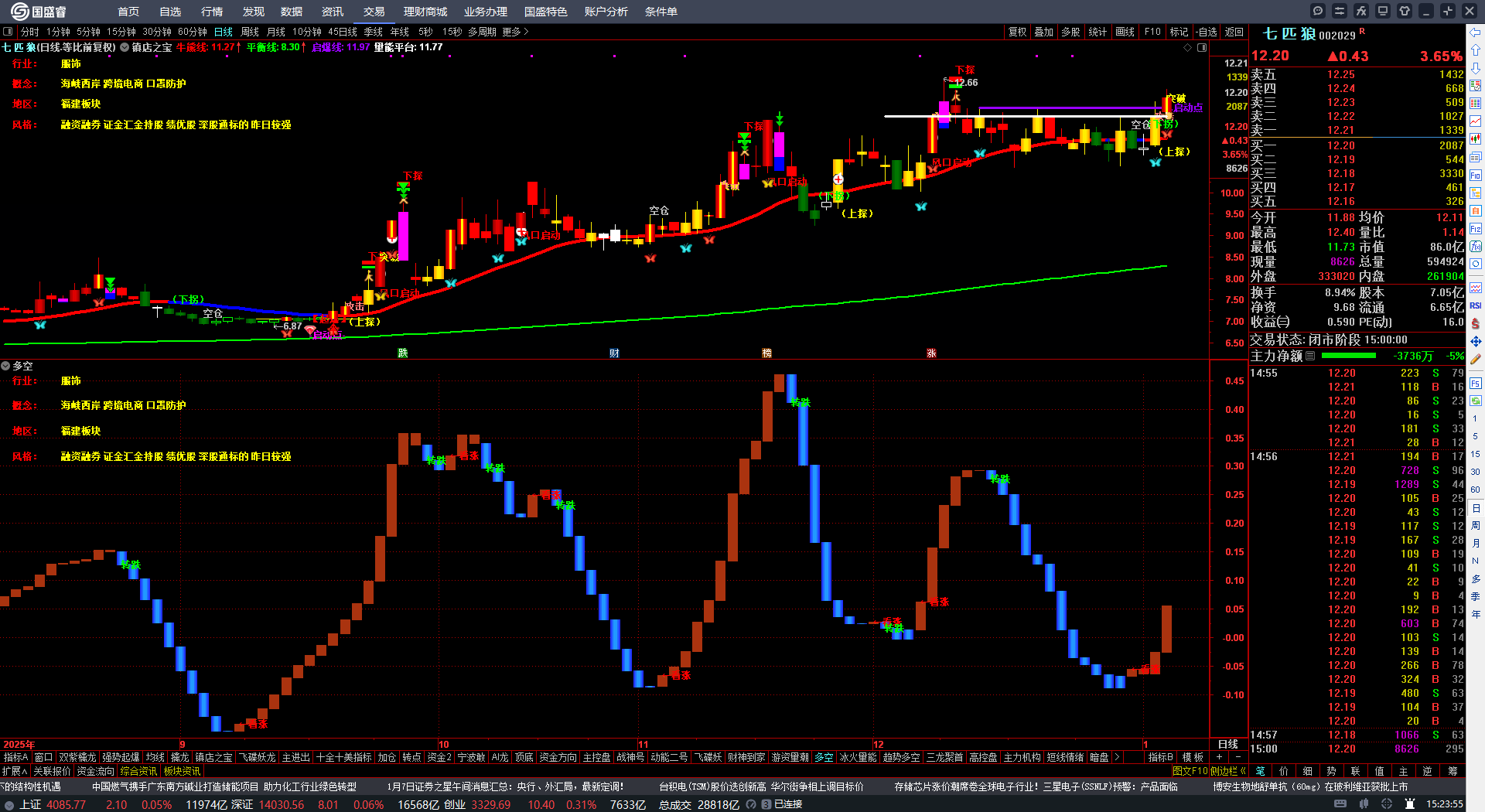Click the F12 trade icon in sidebar
Screen dimensions: 1485x812
[x=1476, y=229]
